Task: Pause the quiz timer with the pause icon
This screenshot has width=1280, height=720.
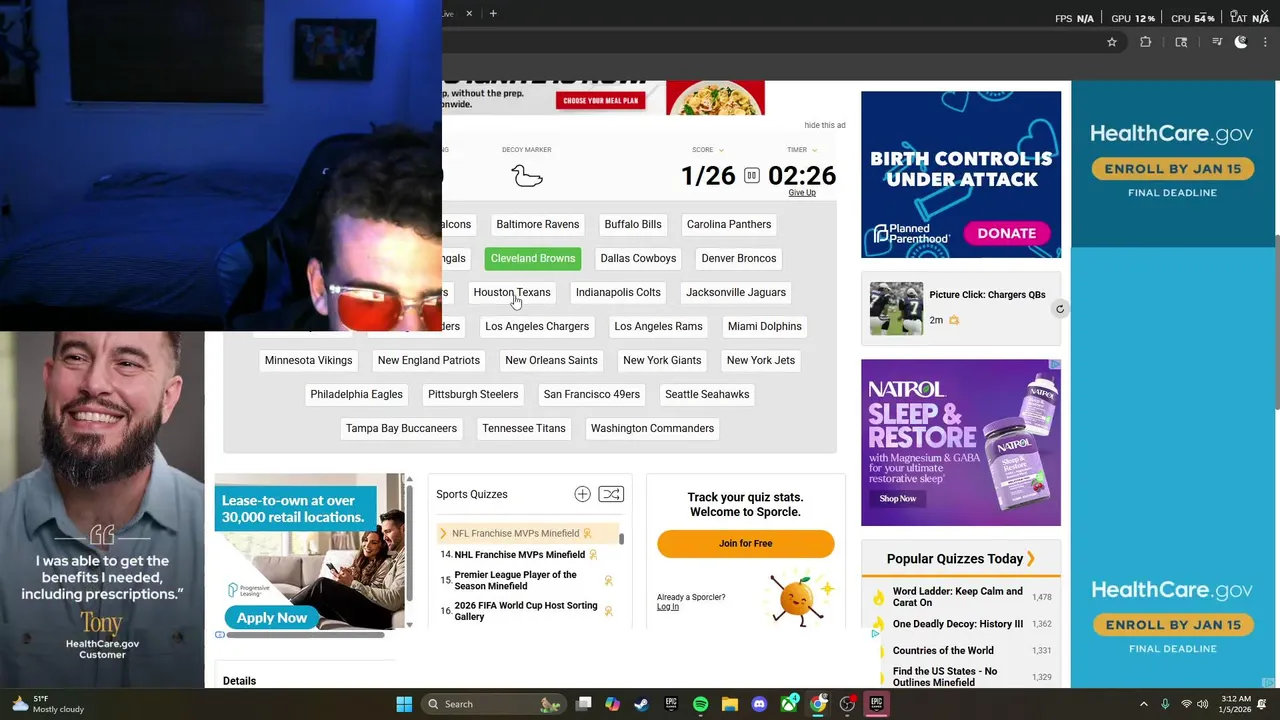Action: coord(752,176)
